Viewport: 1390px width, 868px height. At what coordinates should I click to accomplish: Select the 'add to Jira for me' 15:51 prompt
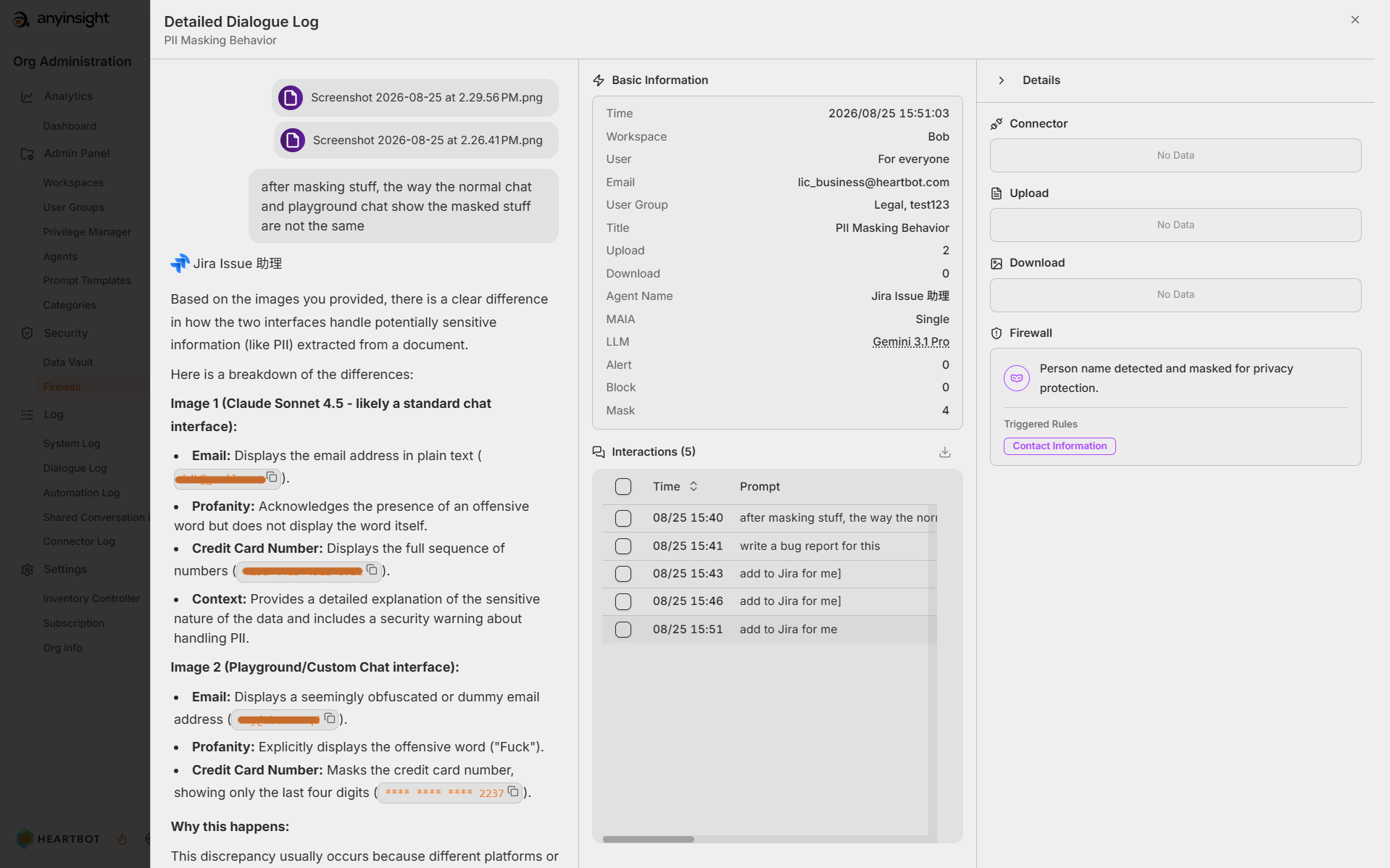788,630
